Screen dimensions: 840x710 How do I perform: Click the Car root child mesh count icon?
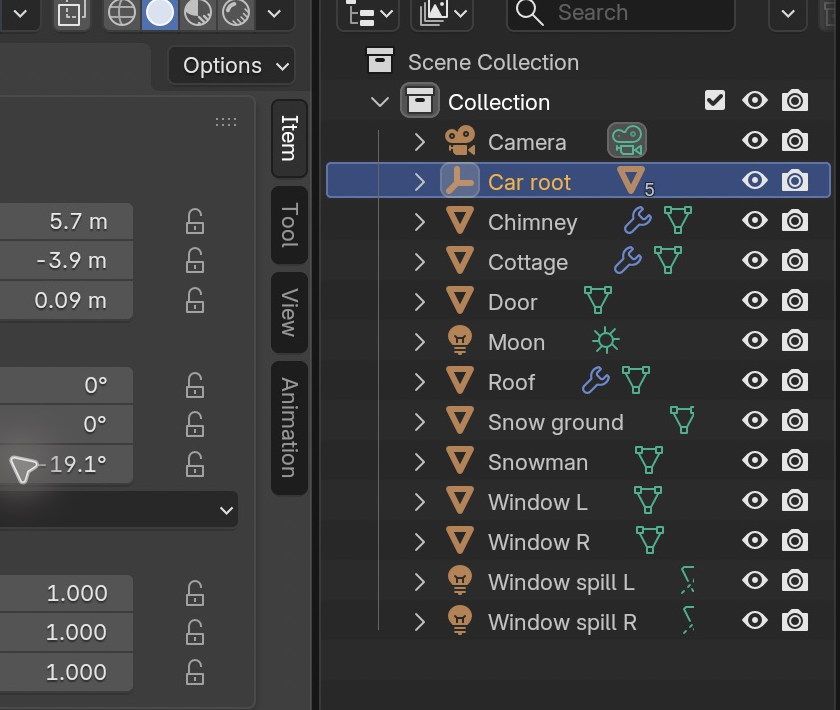(635, 181)
